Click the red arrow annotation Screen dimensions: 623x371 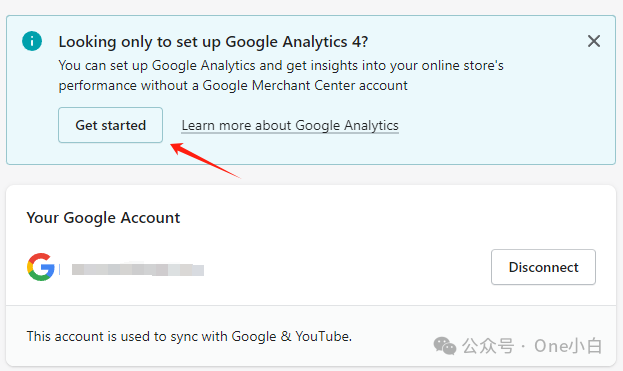205,160
